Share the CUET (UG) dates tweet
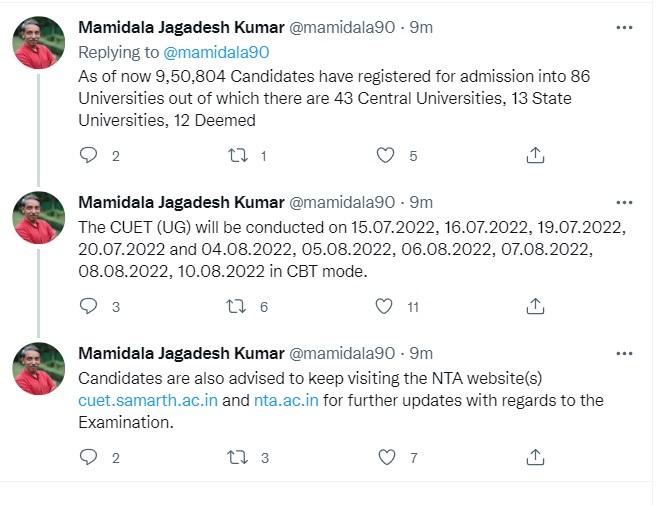This screenshot has height=505, width=657. click(x=534, y=306)
